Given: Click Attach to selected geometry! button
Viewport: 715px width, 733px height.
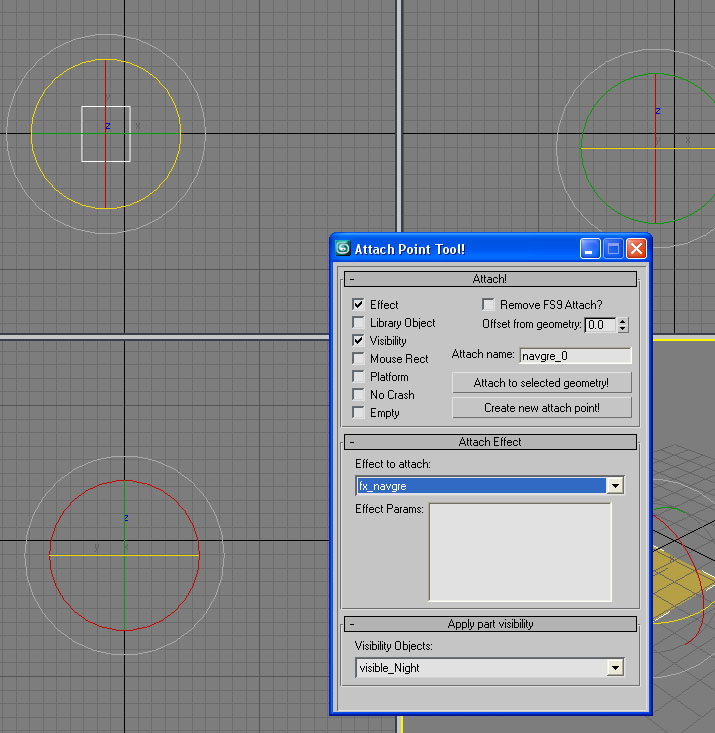Looking at the screenshot, I should [x=541, y=383].
